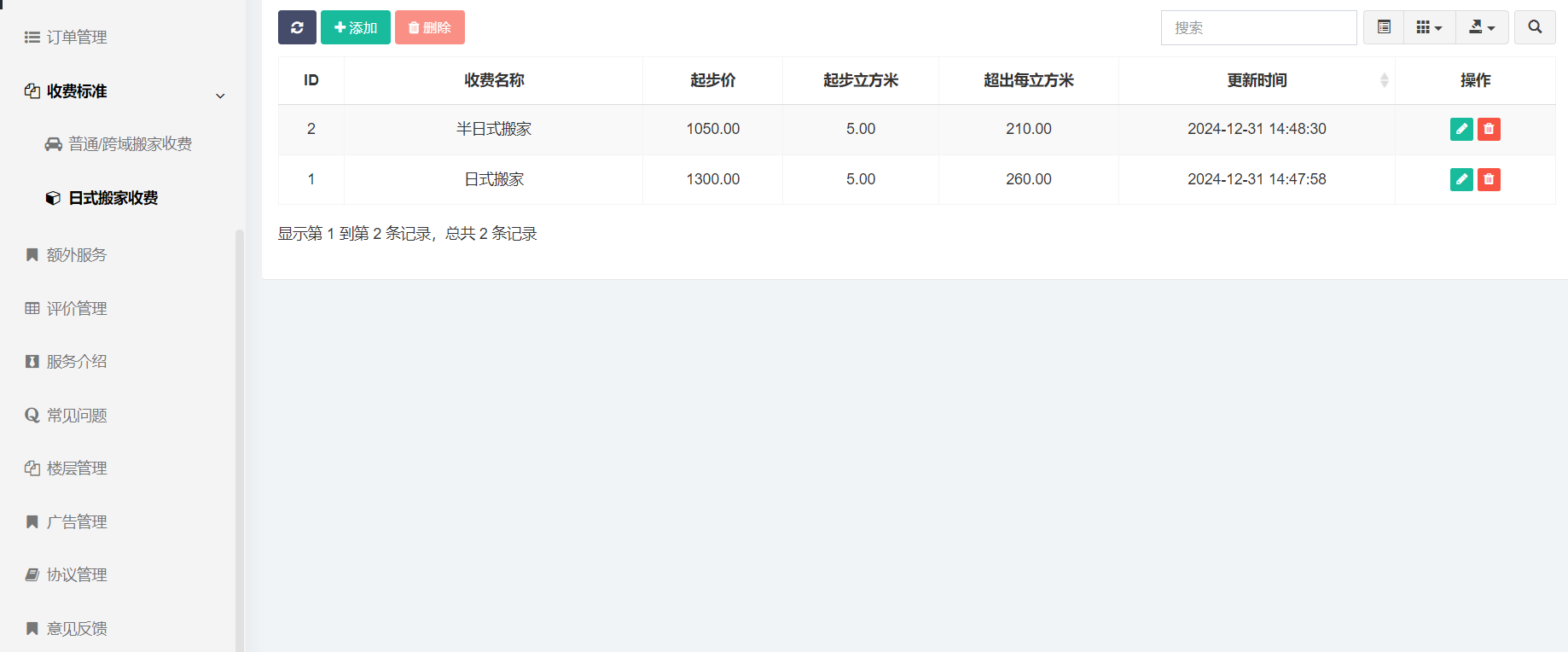Click the 收费名称 column header

coord(494,80)
